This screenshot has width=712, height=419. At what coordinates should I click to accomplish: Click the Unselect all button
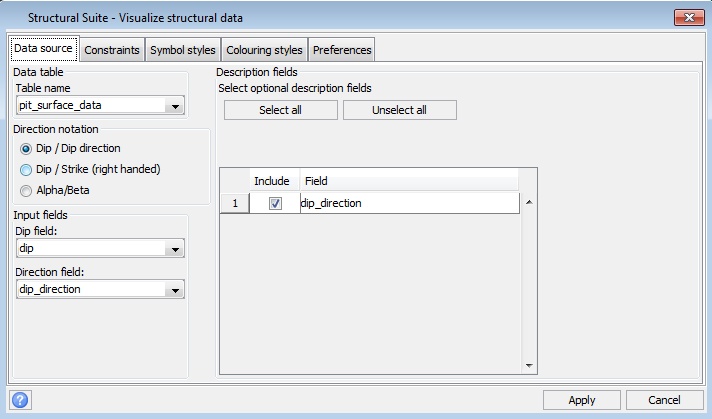coord(399,110)
